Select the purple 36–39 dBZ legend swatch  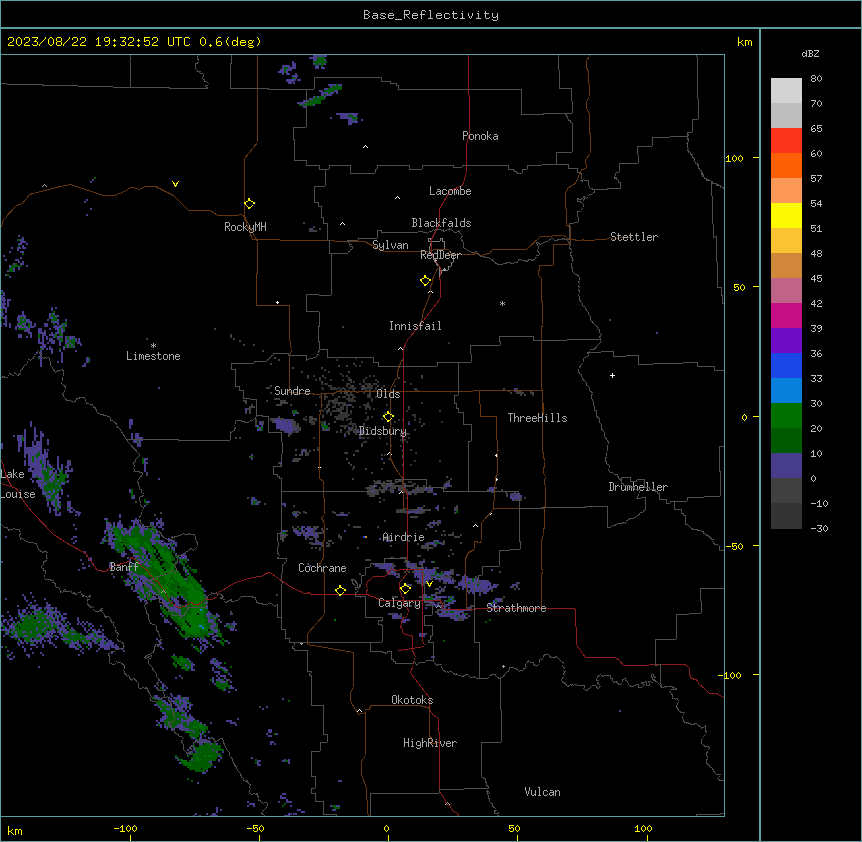(x=786, y=341)
